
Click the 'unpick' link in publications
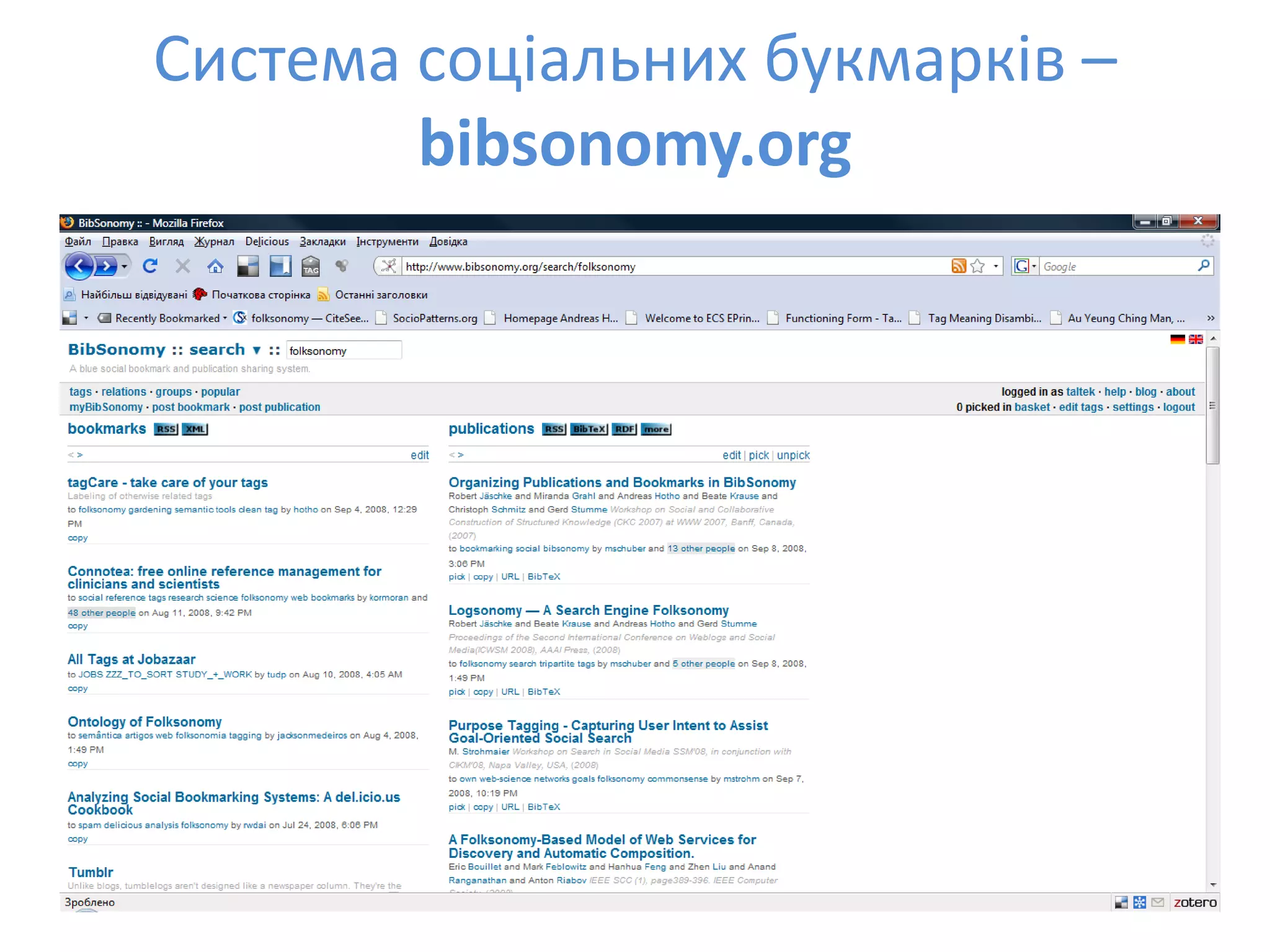(x=793, y=456)
